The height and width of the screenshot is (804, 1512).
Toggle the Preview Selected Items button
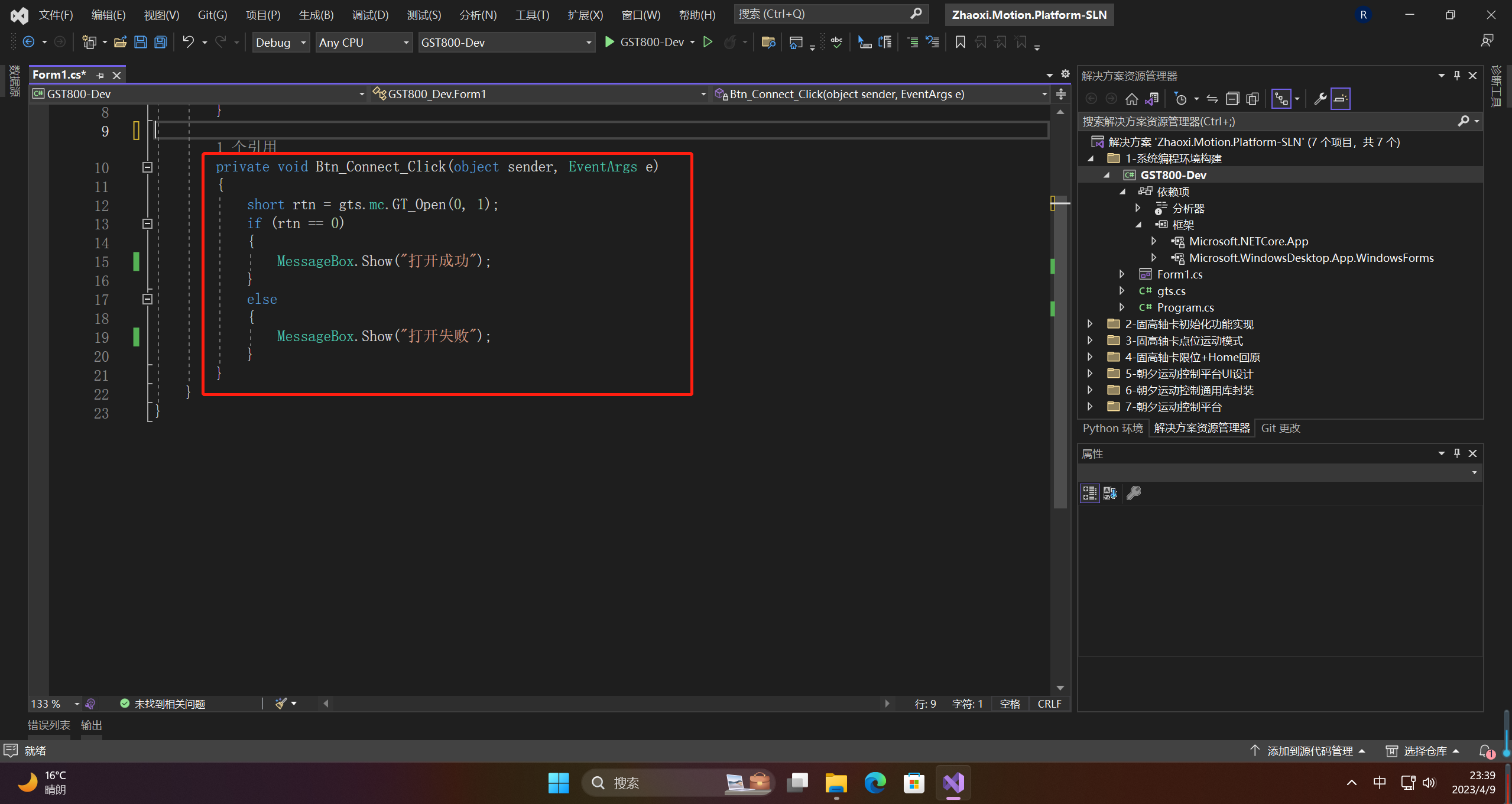(1341, 99)
